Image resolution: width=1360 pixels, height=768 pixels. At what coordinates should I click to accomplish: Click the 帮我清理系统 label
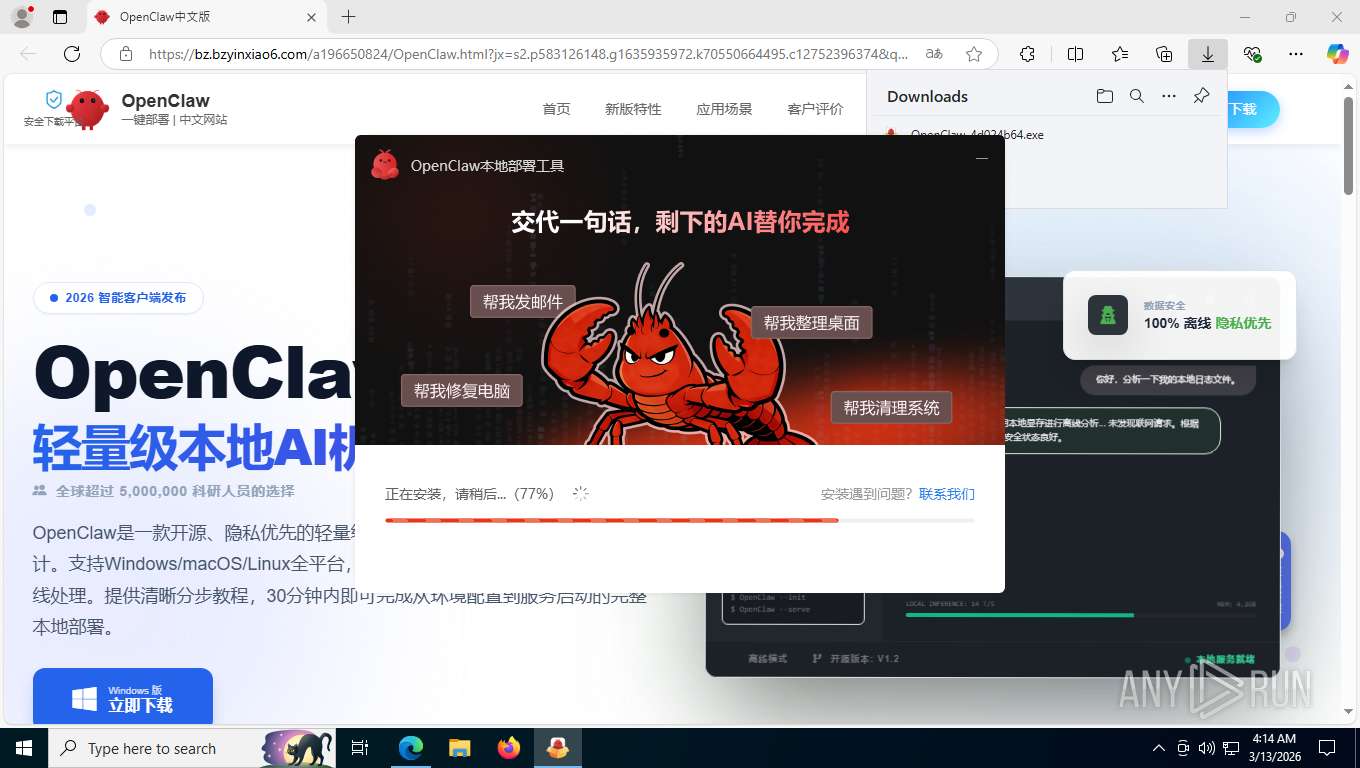coord(892,407)
